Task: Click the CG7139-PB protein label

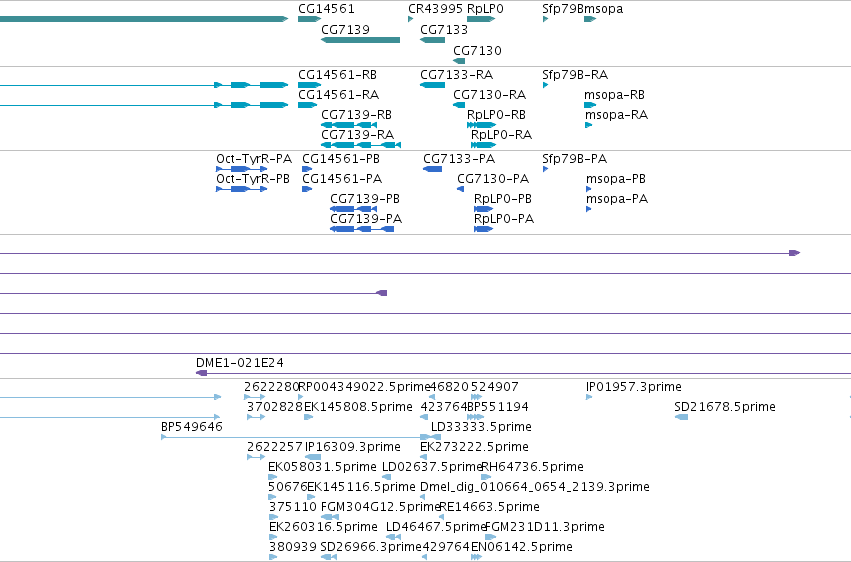Action: coord(365,199)
